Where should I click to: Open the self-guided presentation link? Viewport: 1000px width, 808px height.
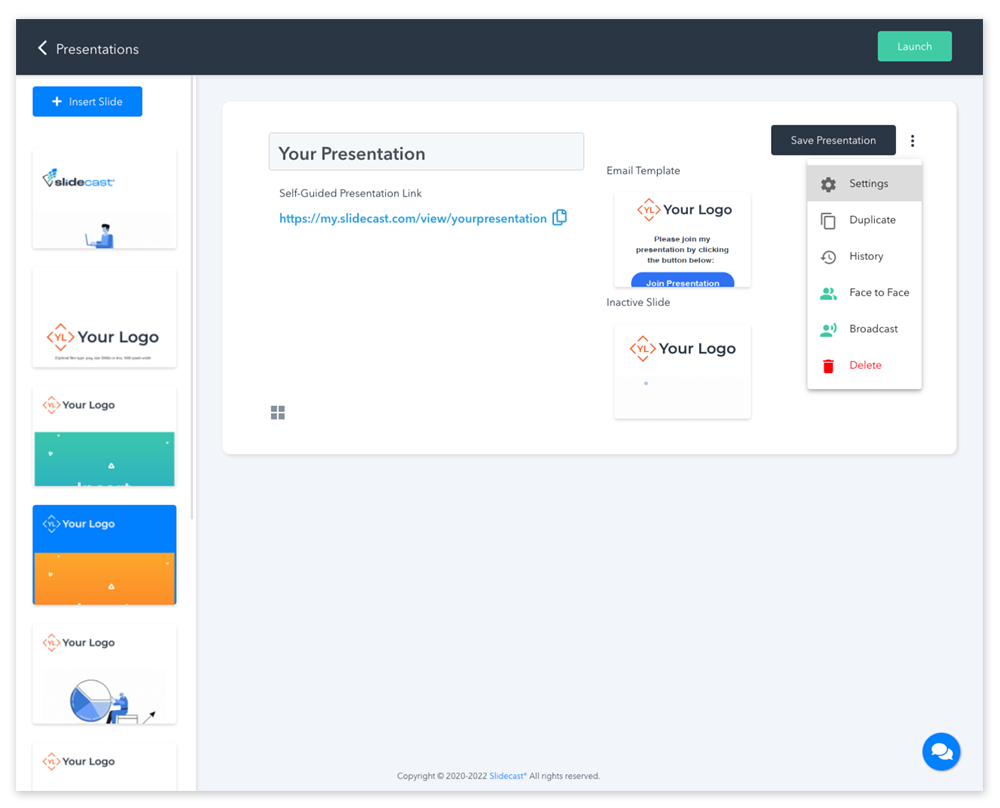[413, 218]
